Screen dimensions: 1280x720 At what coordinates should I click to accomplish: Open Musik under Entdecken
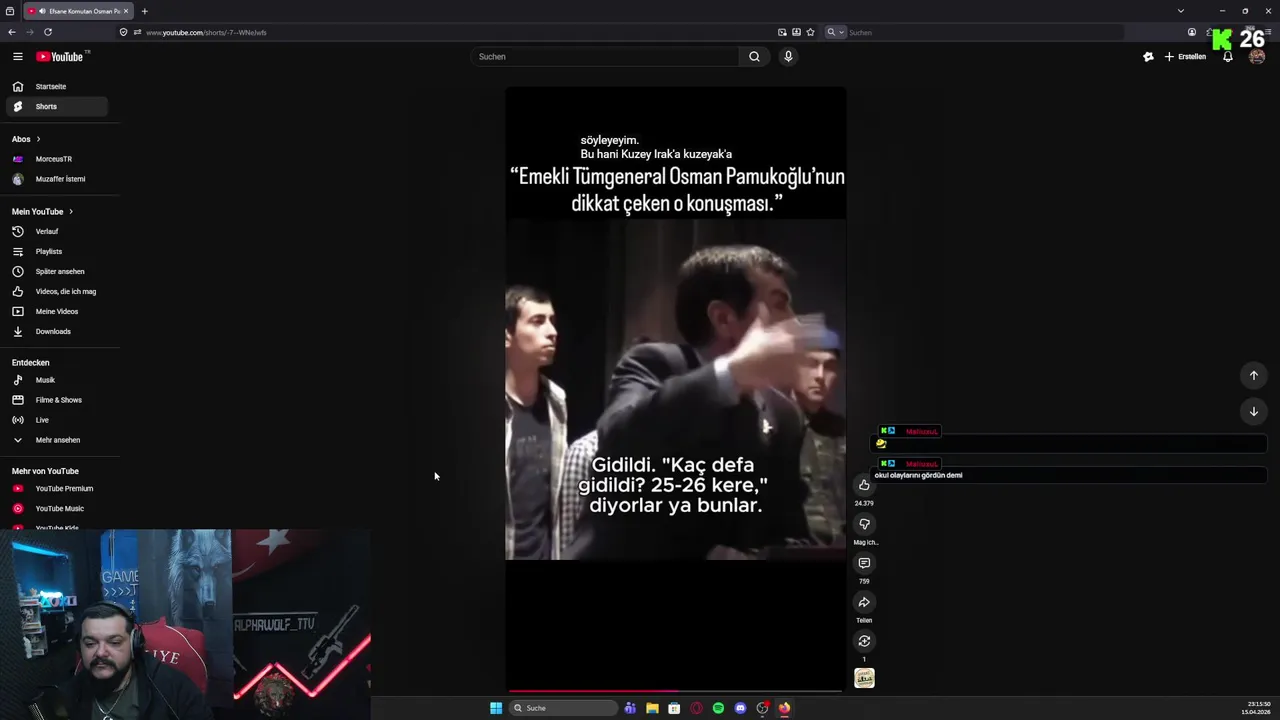point(57,380)
